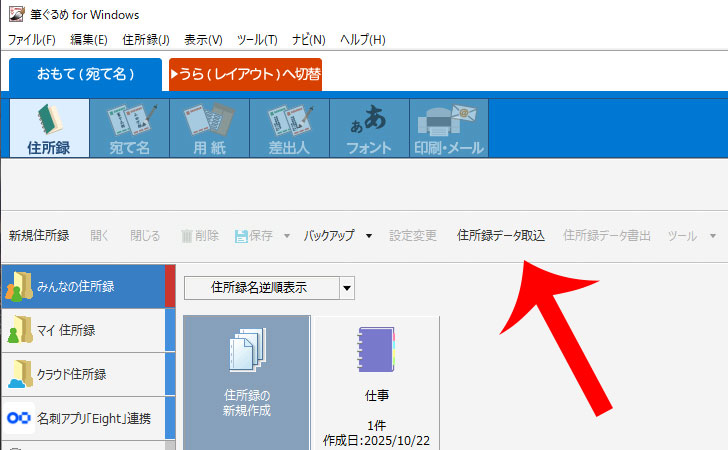Expand the 保存 dropdown arrow

point(286,236)
